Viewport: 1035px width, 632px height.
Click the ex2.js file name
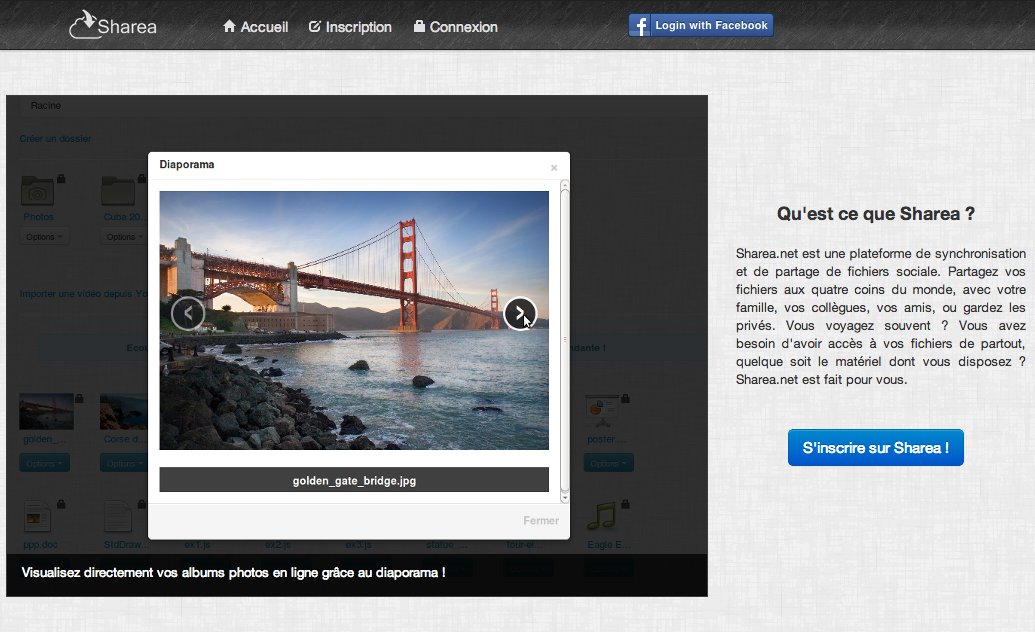tap(278, 545)
